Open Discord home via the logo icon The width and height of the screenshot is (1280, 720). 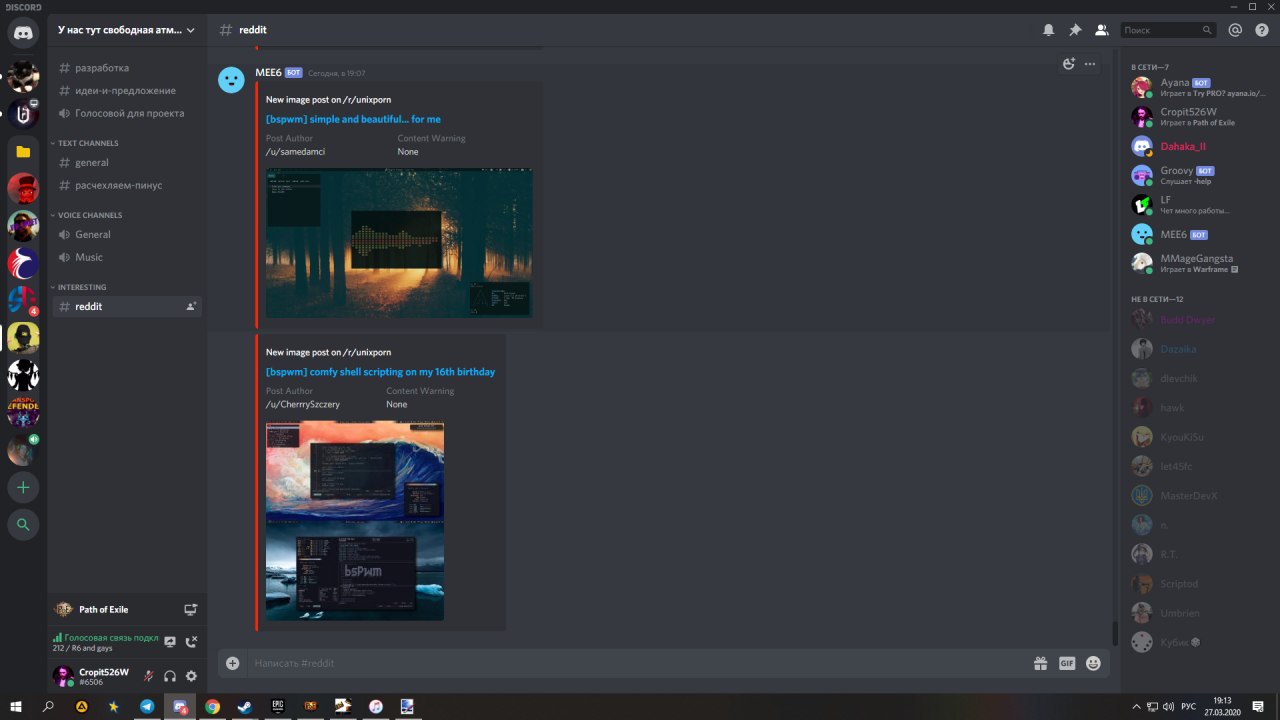[x=23, y=33]
